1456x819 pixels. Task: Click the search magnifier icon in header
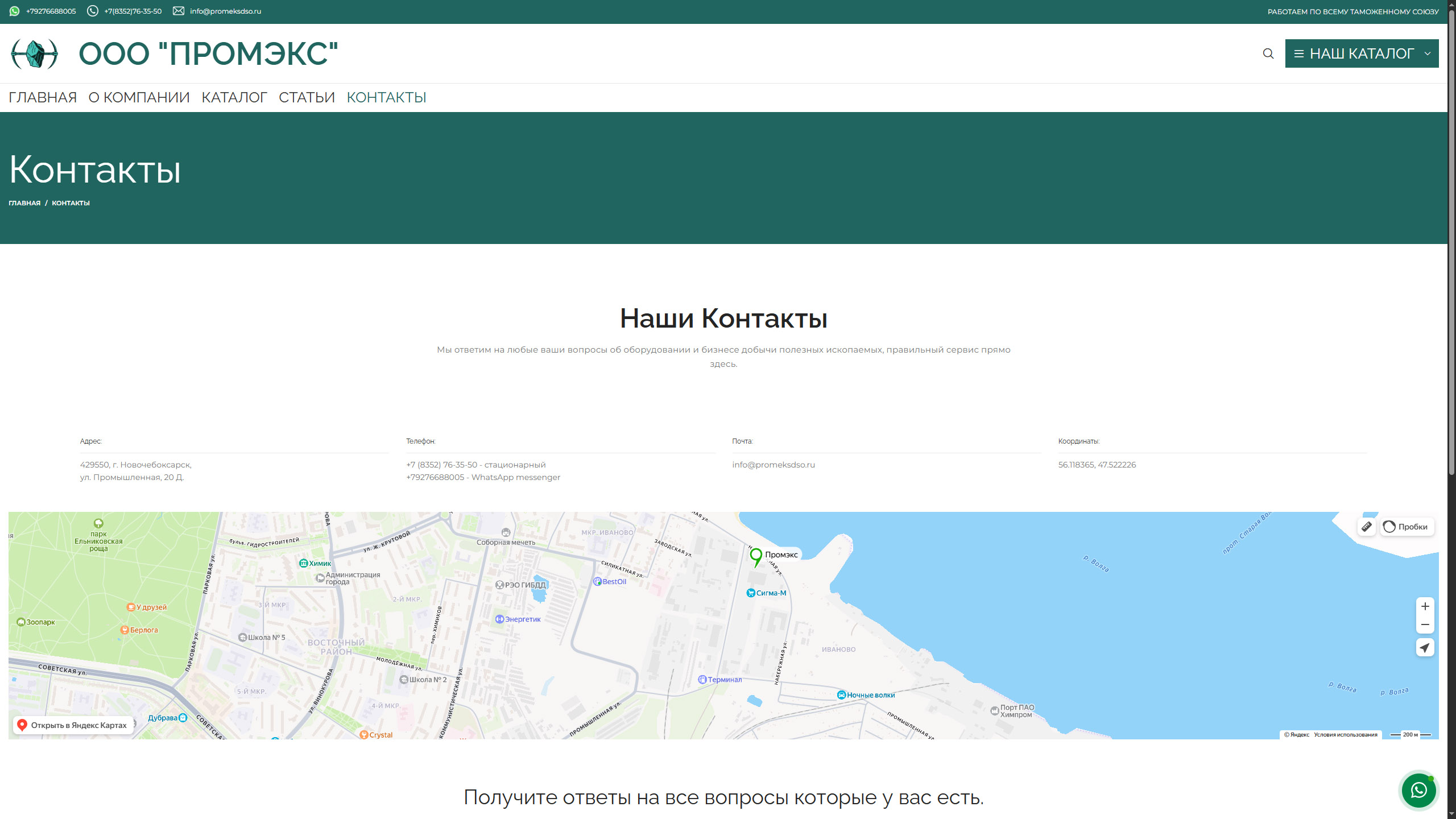[x=1268, y=53]
